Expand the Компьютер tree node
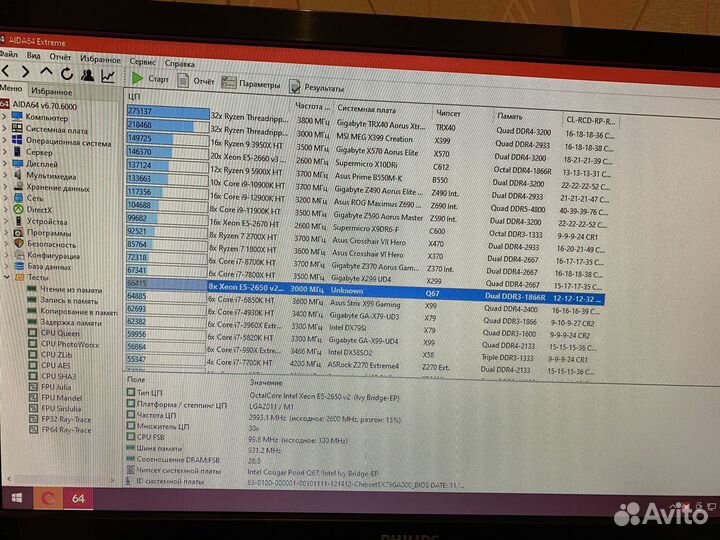The height and width of the screenshot is (540, 720). coord(5,116)
